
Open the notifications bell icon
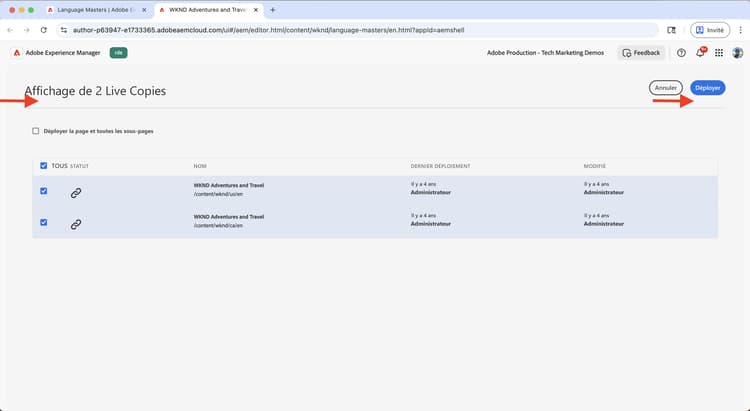(700, 53)
